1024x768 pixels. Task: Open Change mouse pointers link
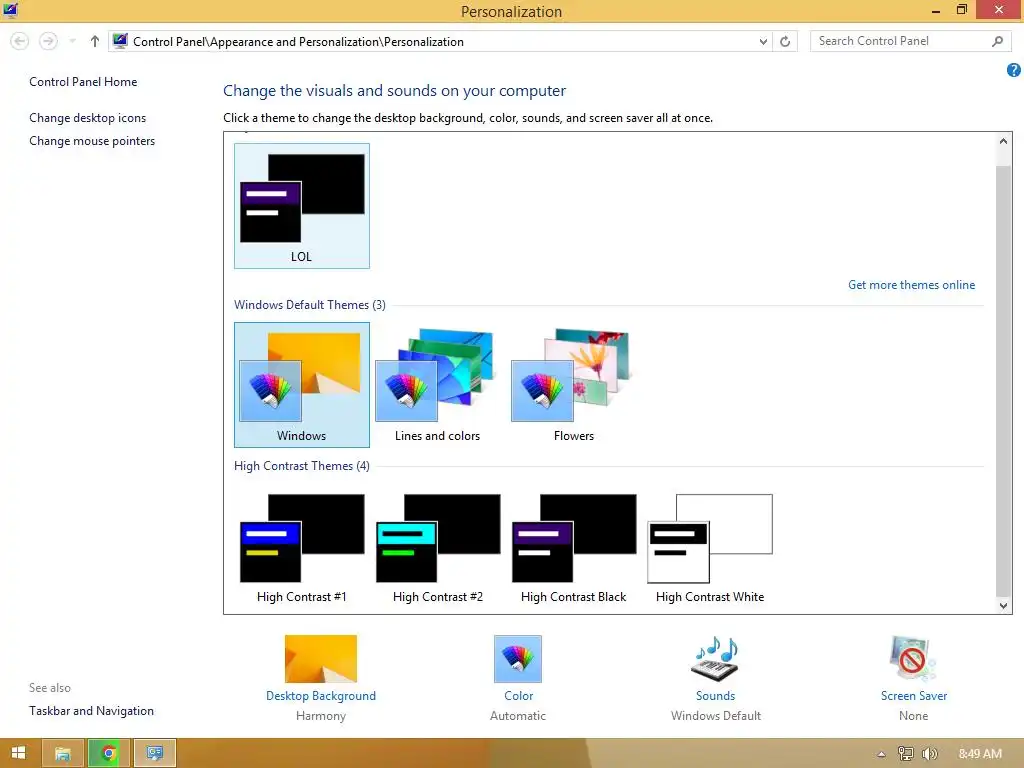point(92,140)
